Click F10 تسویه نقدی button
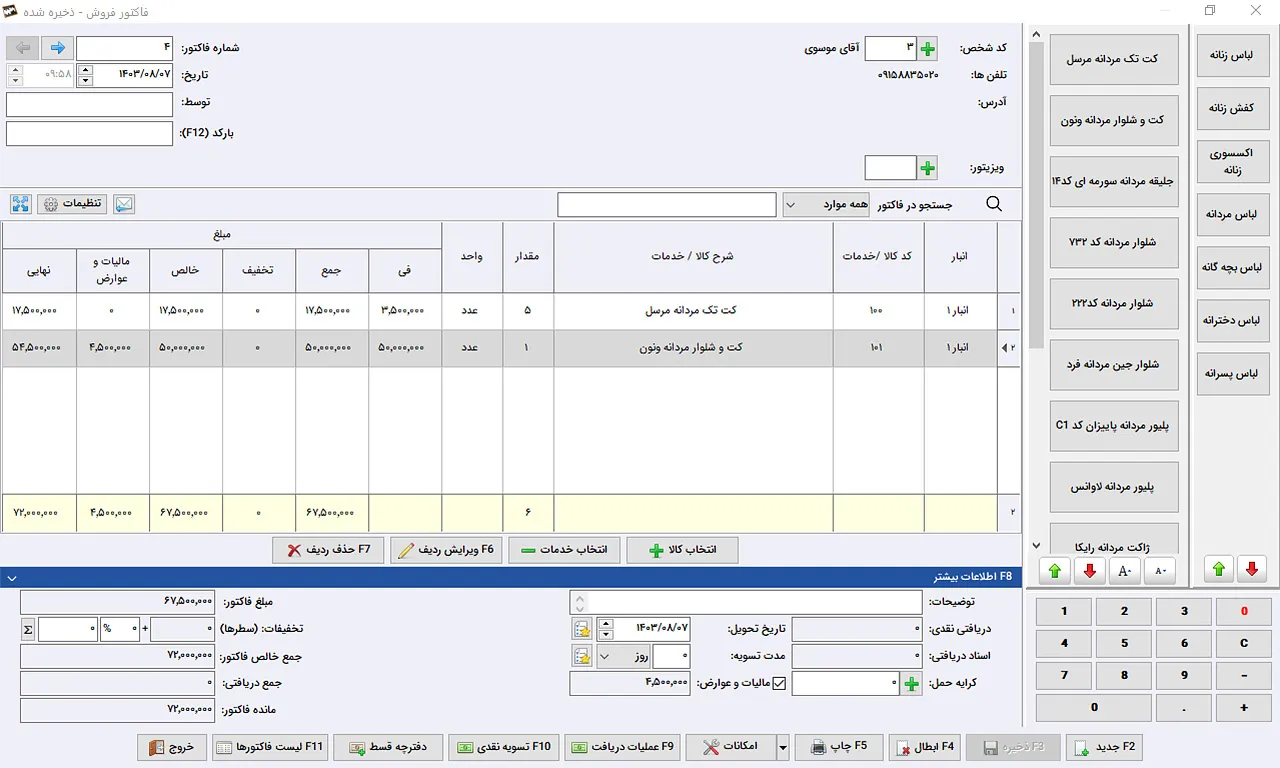This screenshot has height=768, width=1280. [504, 747]
